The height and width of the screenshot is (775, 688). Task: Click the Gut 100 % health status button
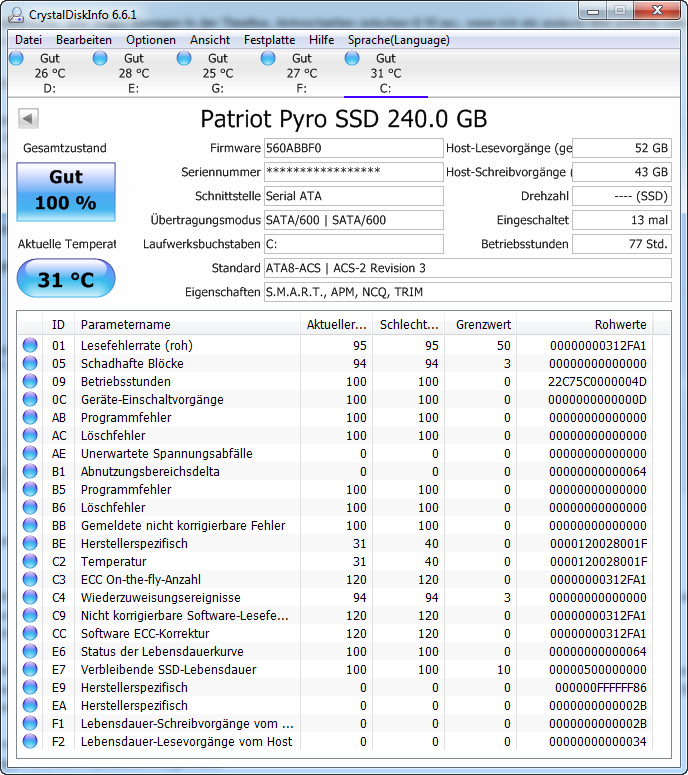(x=66, y=192)
